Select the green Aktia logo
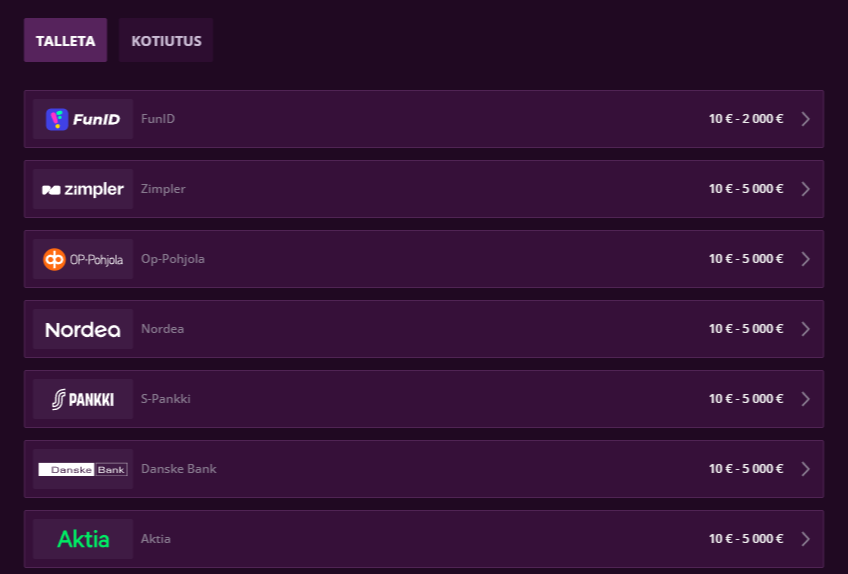Screen dimensions: 848x574 83,539
